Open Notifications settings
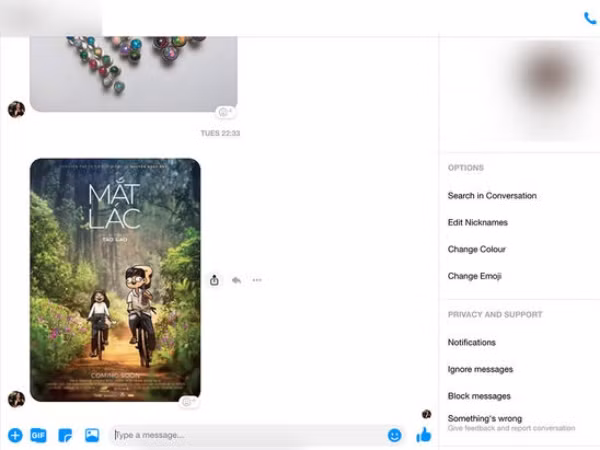This screenshot has width=600, height=450. [x=471, y=342]
